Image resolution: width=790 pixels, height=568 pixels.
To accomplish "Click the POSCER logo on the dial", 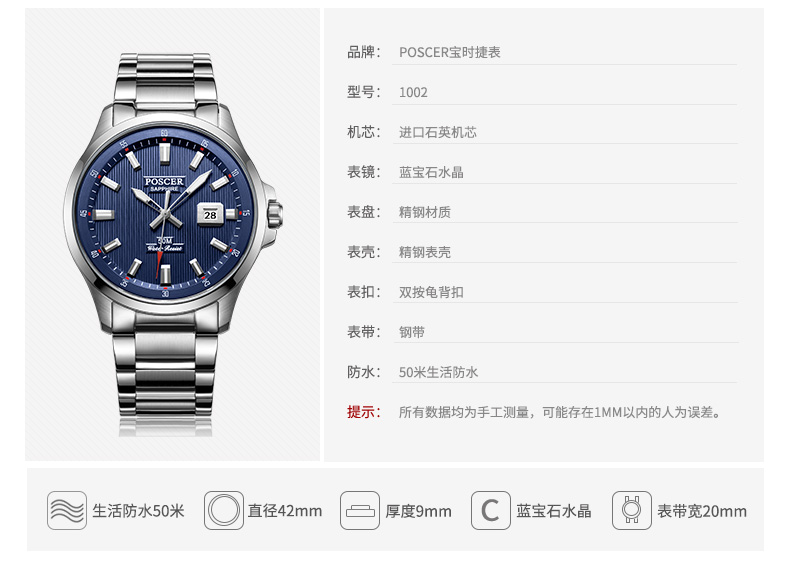I will [x=164, y=181].
